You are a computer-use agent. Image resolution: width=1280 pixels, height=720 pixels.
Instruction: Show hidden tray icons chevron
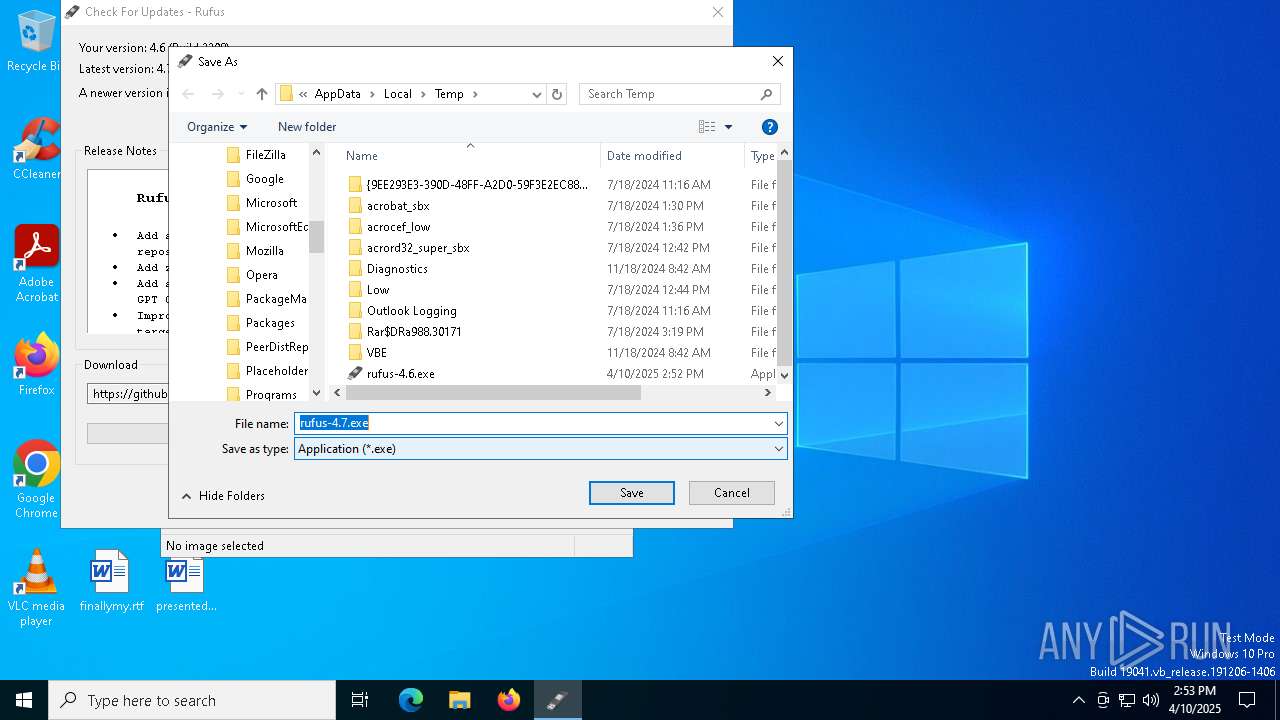point(1078,700)
